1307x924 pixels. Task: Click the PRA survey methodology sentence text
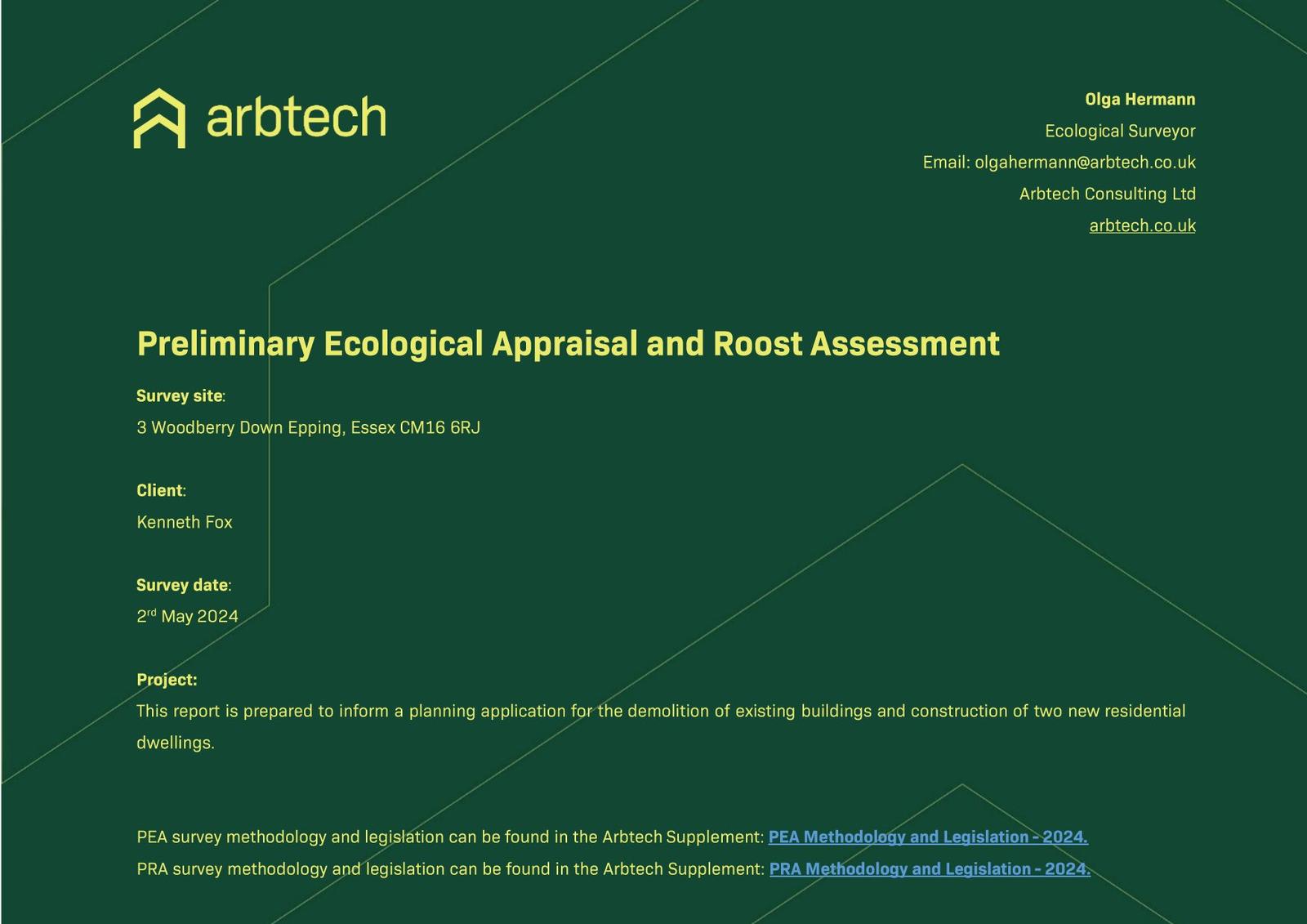[449, 868]
